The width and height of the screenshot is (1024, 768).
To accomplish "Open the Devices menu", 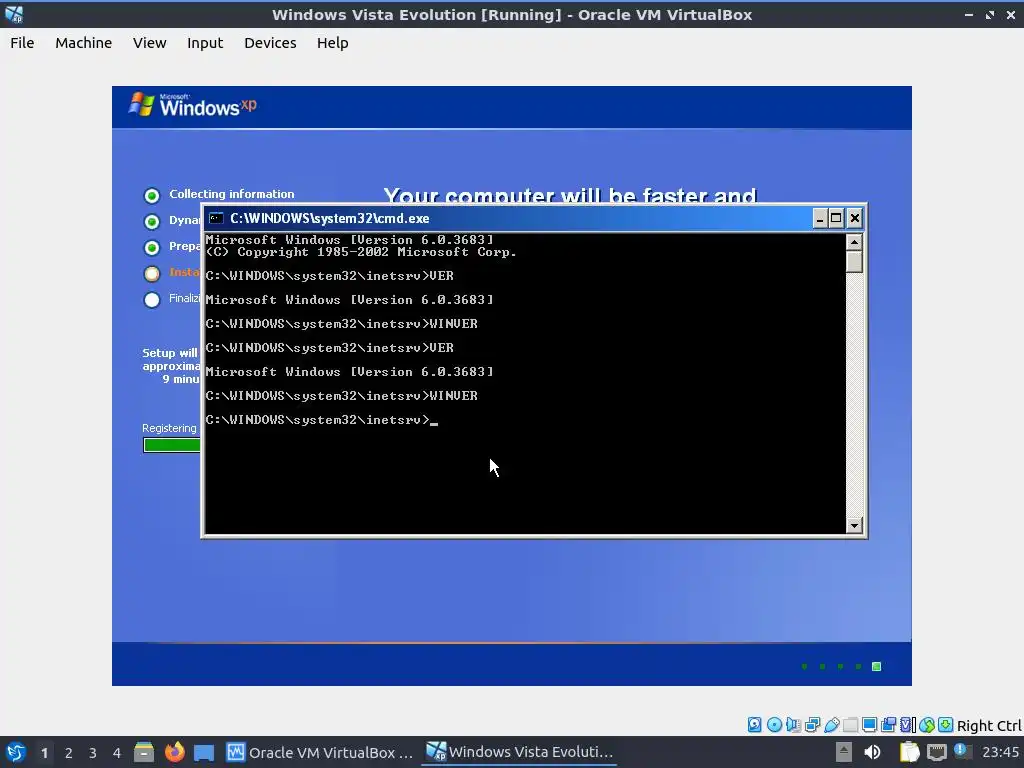I will (x=270, y=42).
